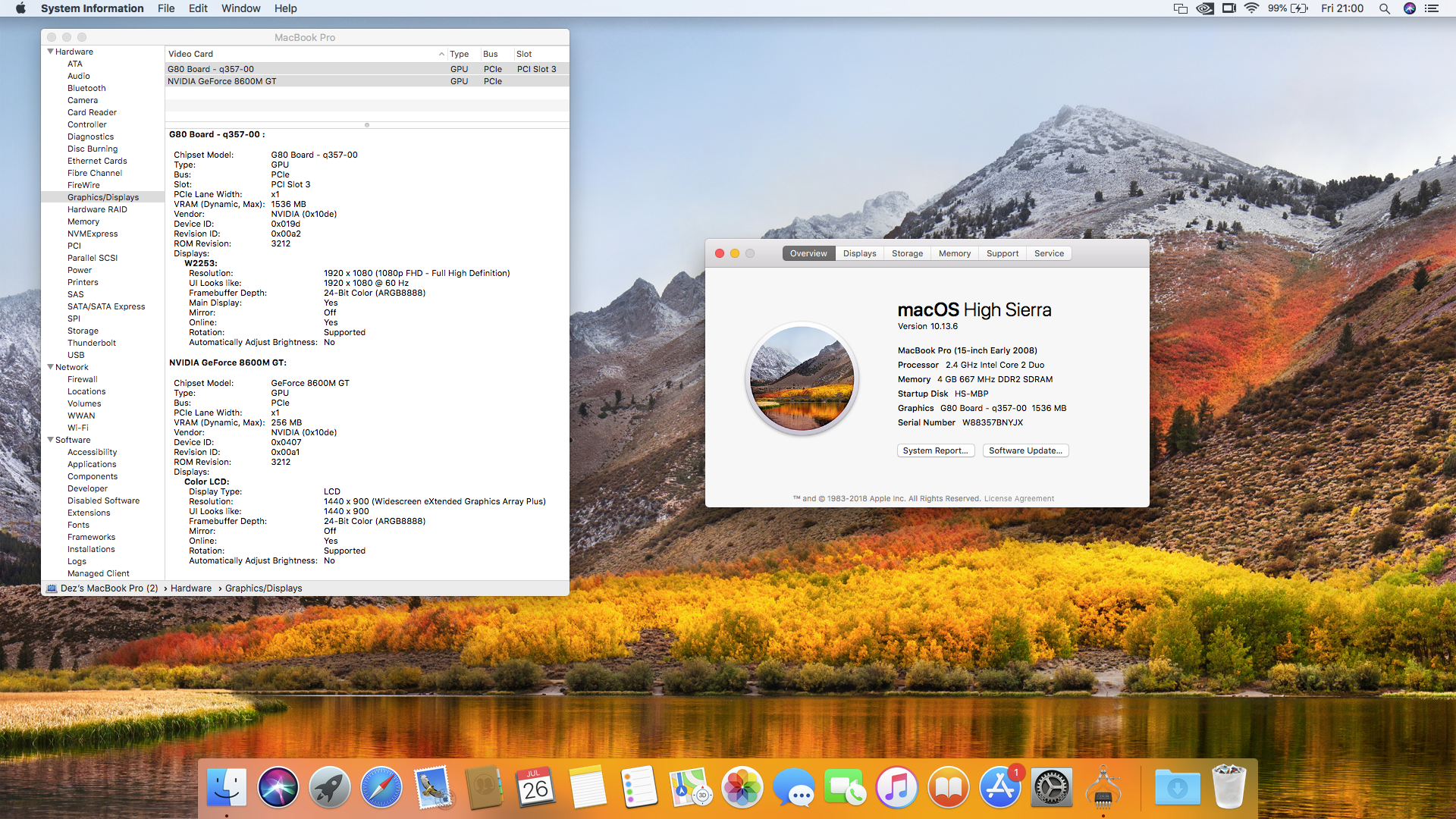
Task: Switch to the Support tab
Action: [1003, 253]
